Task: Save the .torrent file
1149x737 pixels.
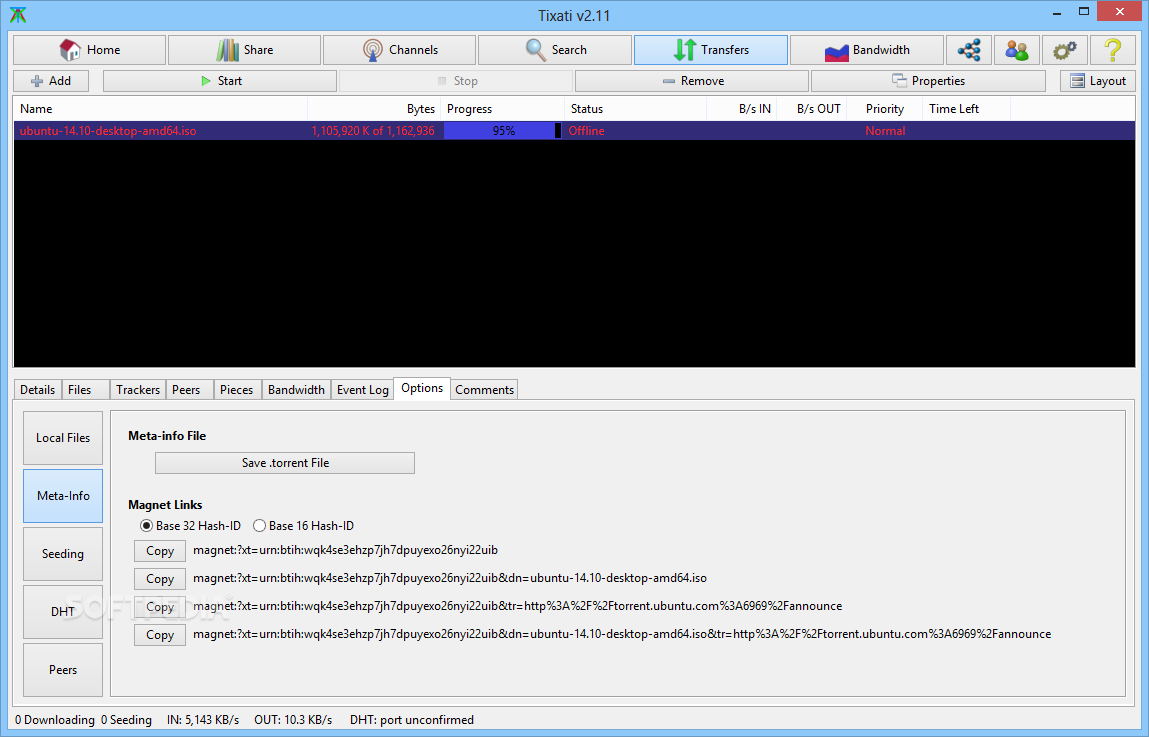Action: click(285, 463)
